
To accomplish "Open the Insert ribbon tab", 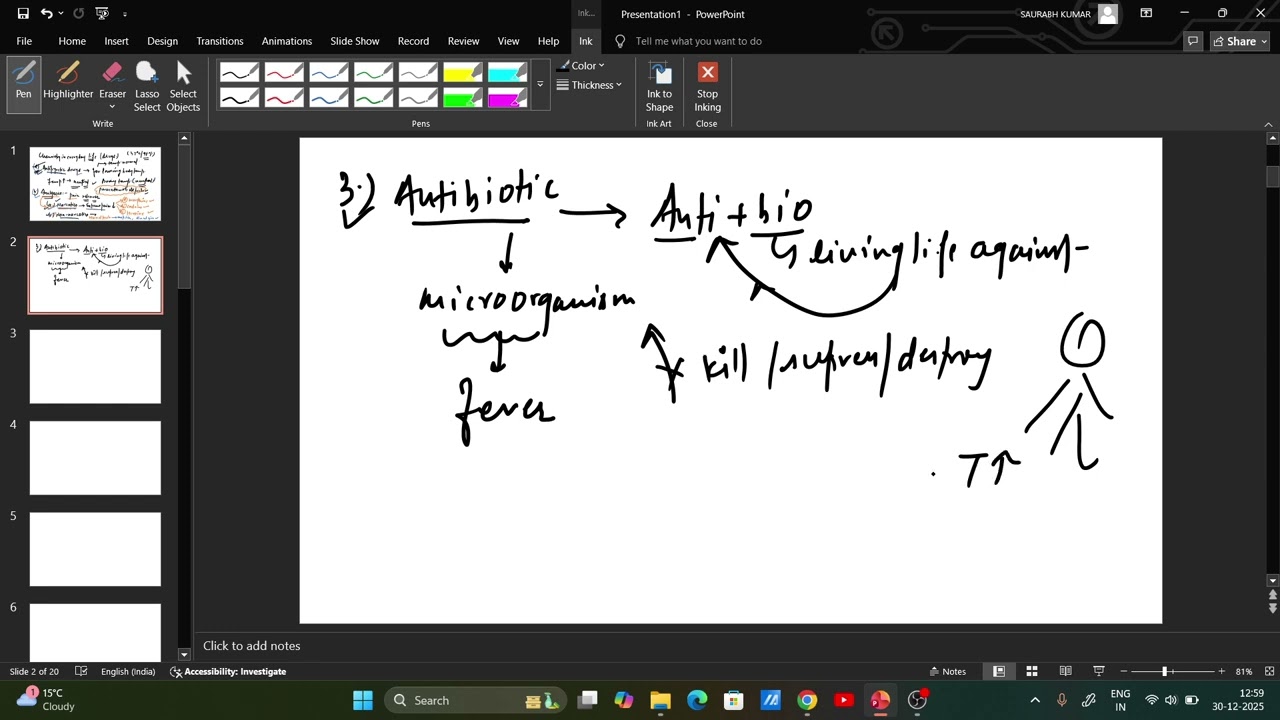I will point(116,41).
